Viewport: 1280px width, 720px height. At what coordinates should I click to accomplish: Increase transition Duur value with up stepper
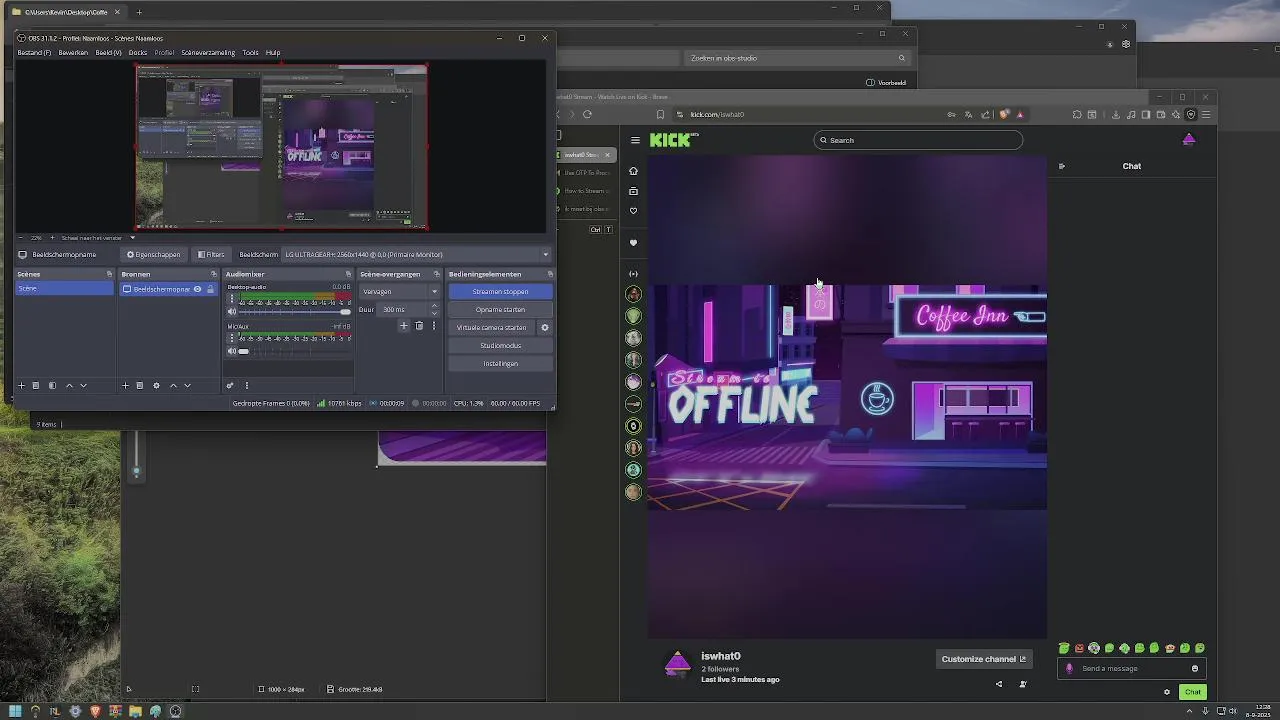pyautogui.click(x=434, y=306)
